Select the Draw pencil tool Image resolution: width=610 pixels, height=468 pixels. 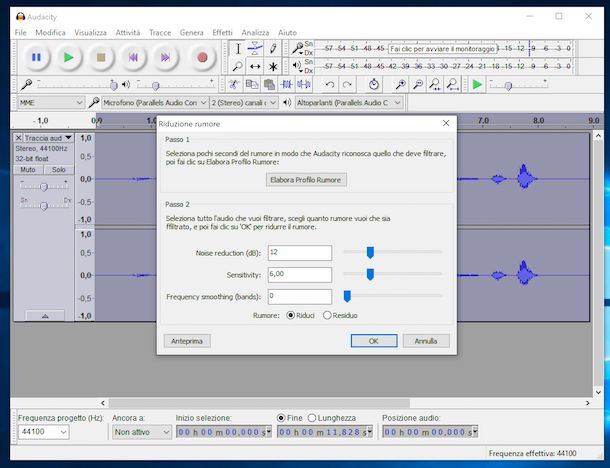pos(273,49)
